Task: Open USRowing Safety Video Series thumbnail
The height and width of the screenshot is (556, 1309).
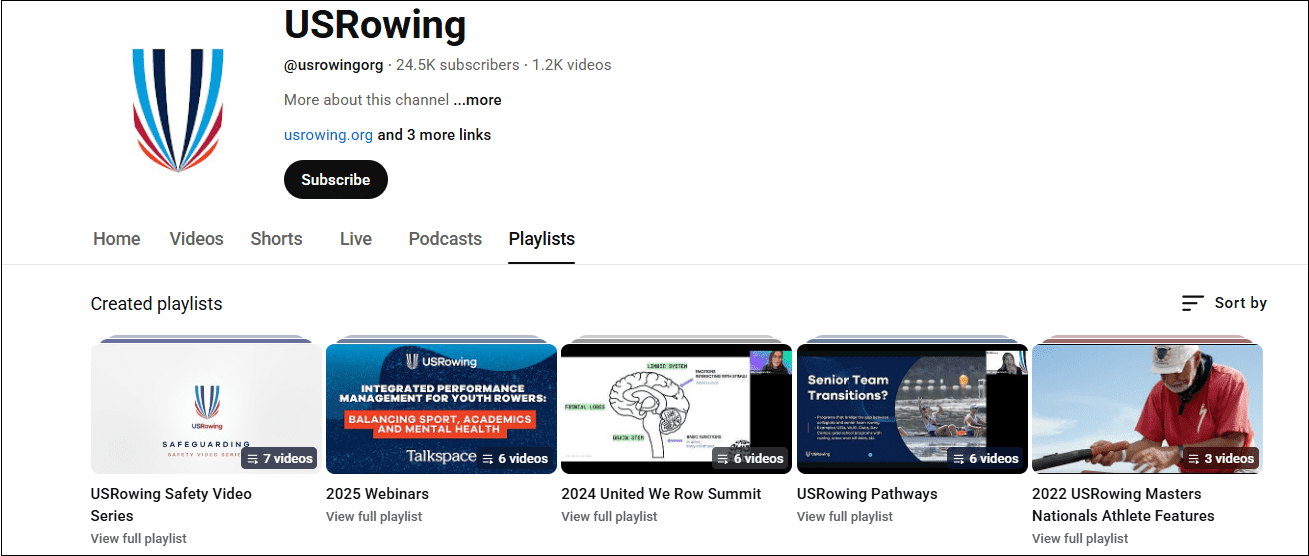Action: [206, 408]
